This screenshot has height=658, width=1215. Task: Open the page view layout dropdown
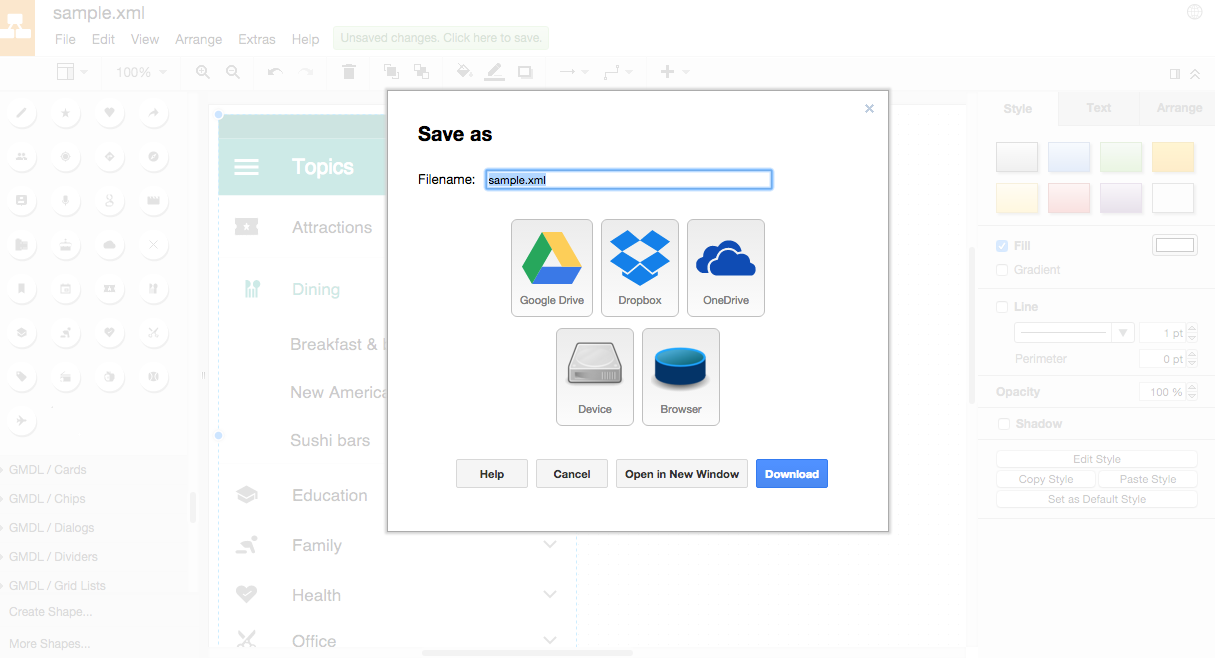[x=72, y=72]
